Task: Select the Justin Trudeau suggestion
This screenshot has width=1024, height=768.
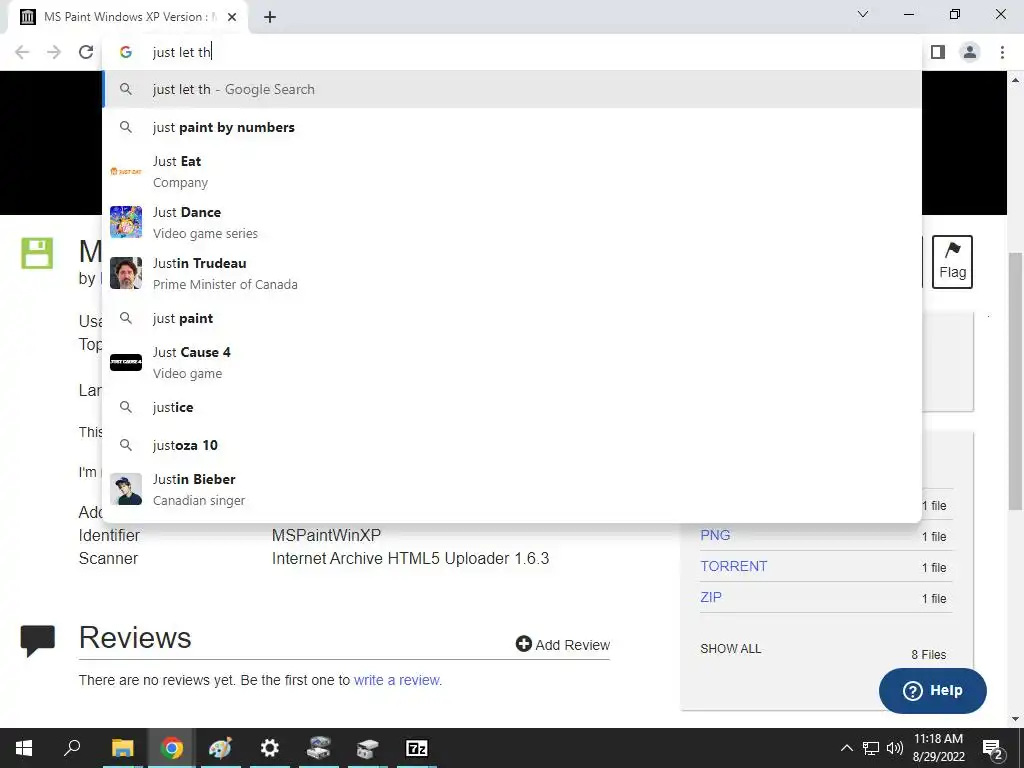Action: pos(512,274)
